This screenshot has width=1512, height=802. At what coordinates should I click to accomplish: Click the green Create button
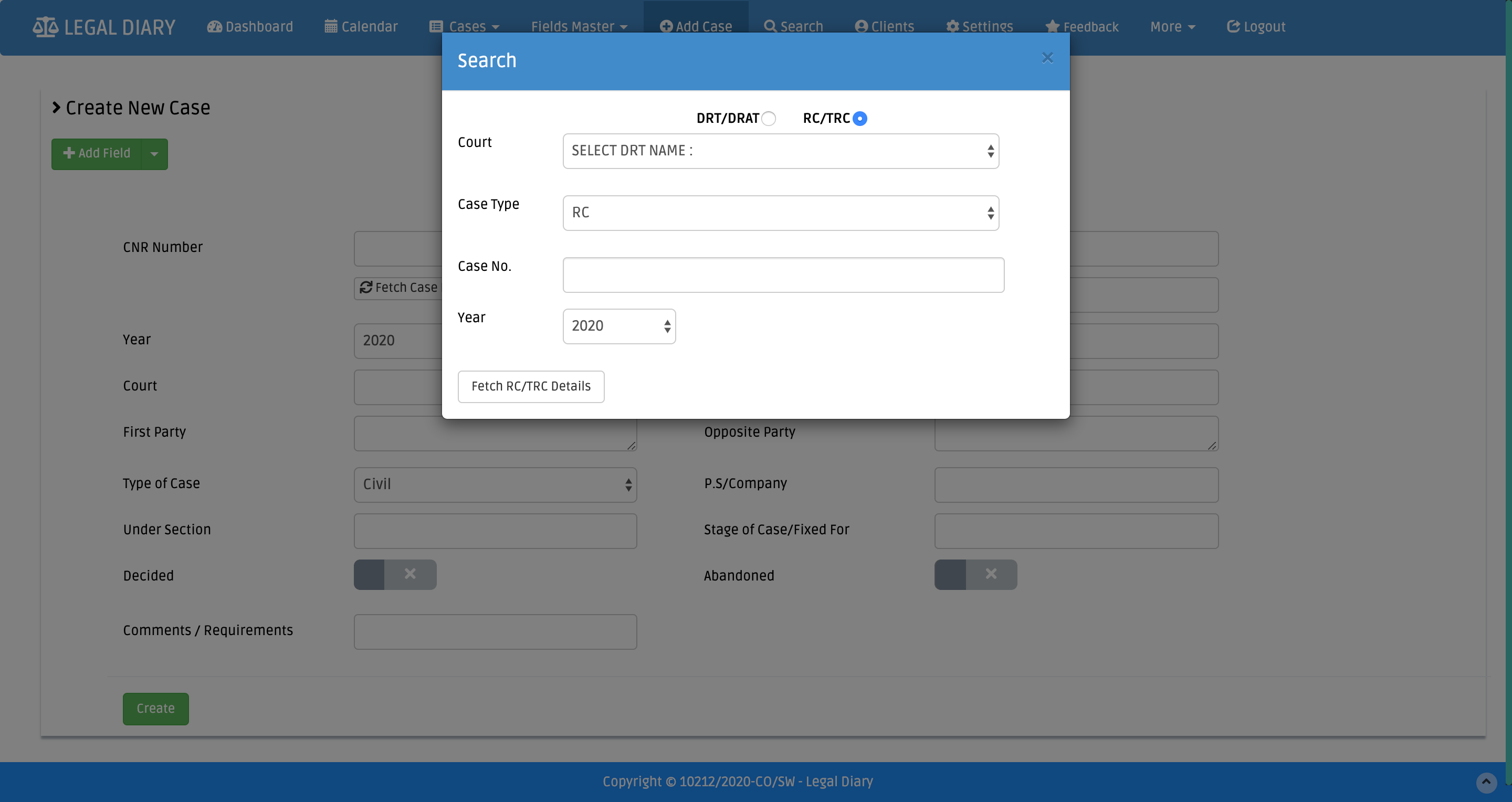(x=155, y=709)
